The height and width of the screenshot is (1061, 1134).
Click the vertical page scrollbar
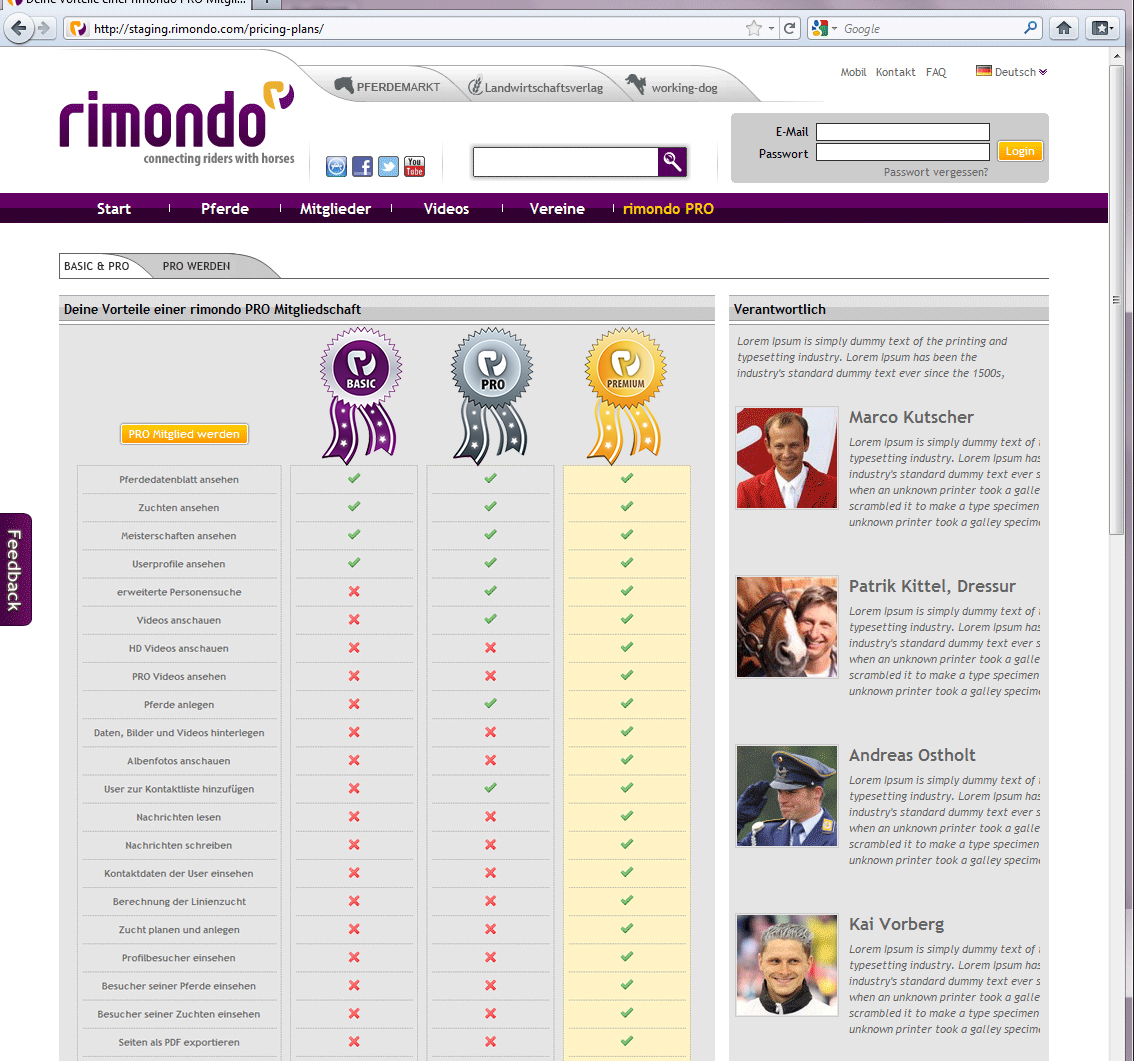pos(1116,299)
